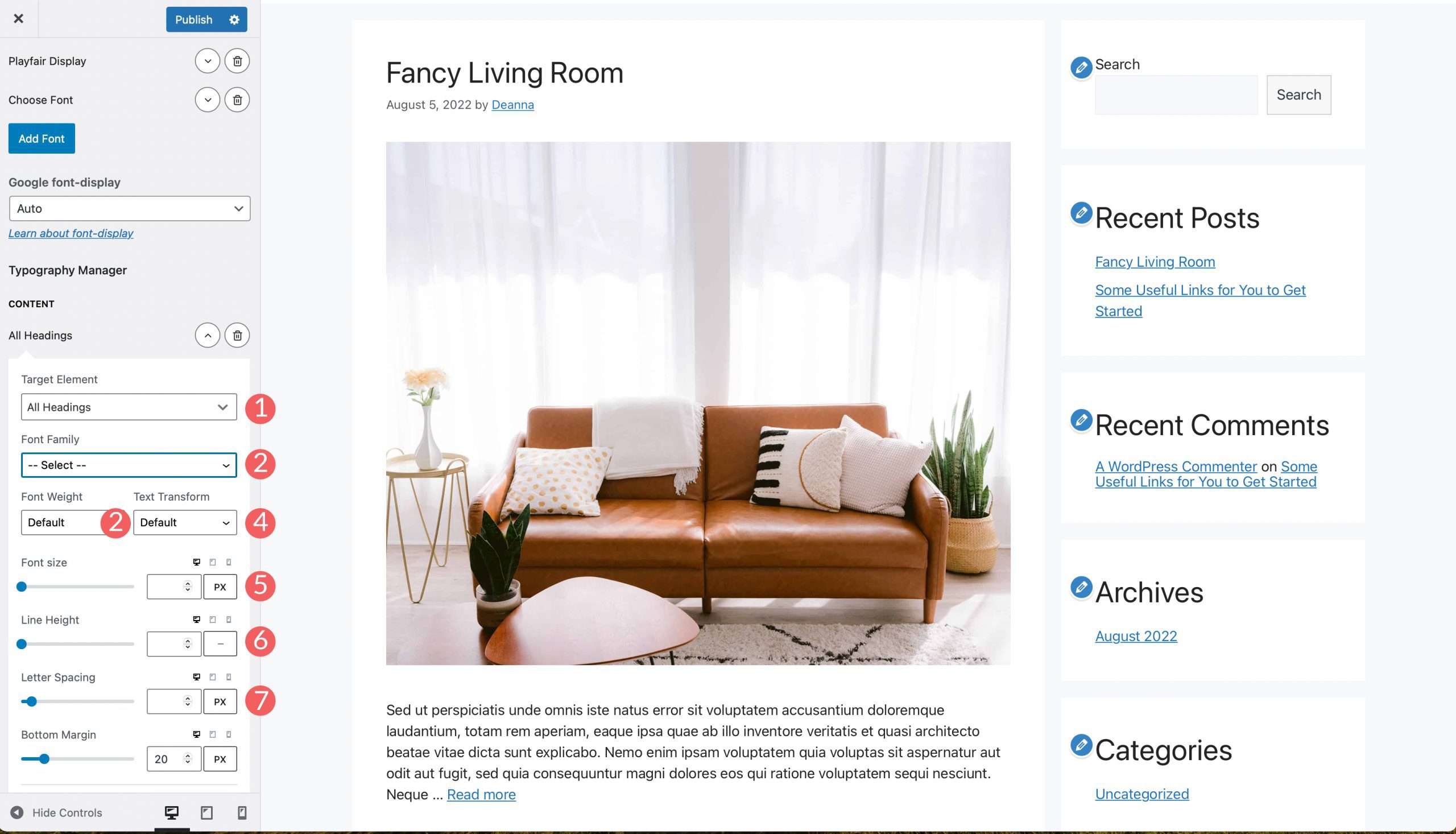Expand the Font Family select dropdown
Viewport: 1456px width, 834px height.
[128, 464]
